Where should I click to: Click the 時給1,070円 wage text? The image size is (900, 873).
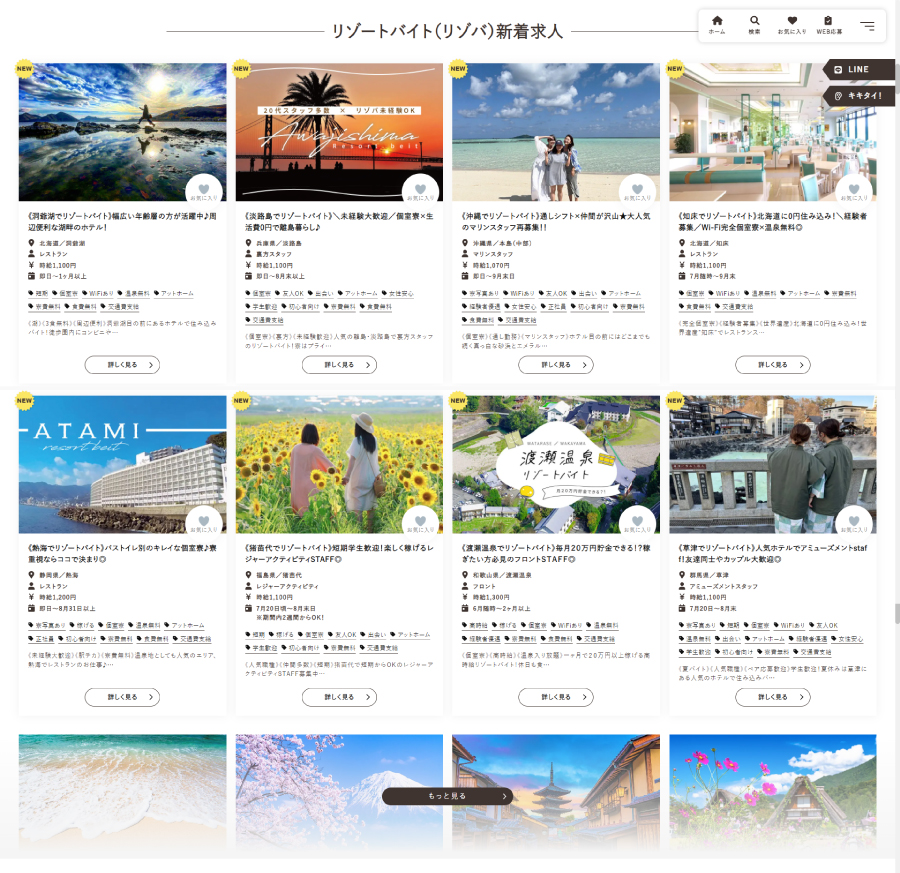(x=491, y=266)
